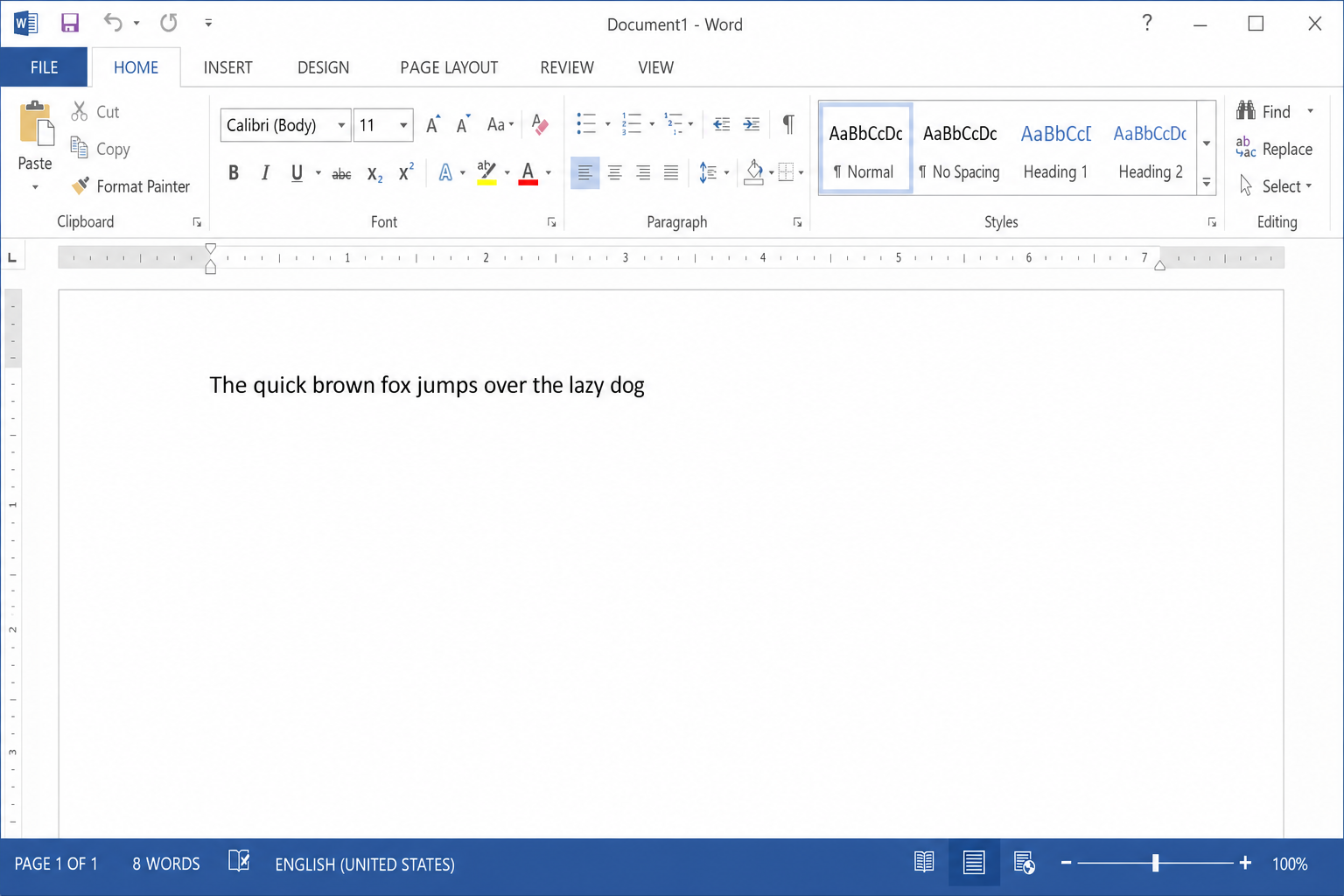The height and width of the screenshot is (896, 1344).
Task: Create a multilevel list
Action: point(673,124)
